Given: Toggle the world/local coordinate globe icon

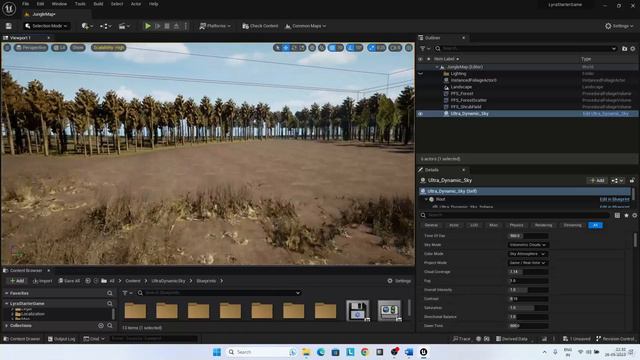Looking at the screenshot, I should [x=312, y=48].
